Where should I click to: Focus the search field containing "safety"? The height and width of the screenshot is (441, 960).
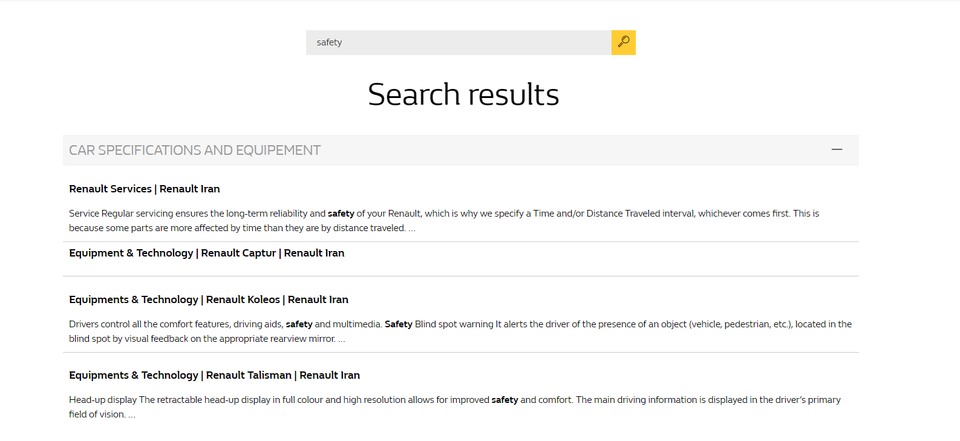click(x=458, y=42)
